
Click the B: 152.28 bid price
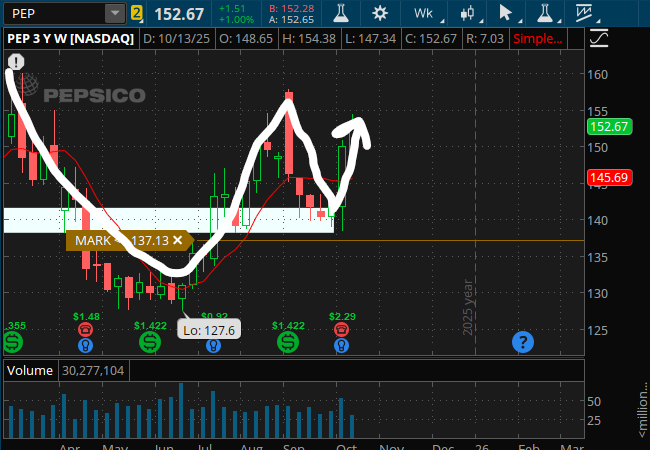(291, 8)
